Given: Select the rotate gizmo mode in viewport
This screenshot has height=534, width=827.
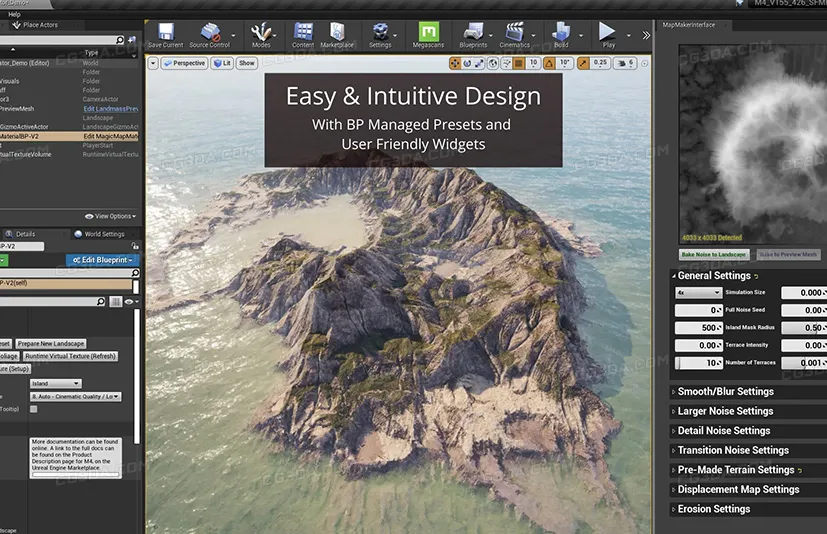Looking at the screenshot, I should (x=467, y=63).
